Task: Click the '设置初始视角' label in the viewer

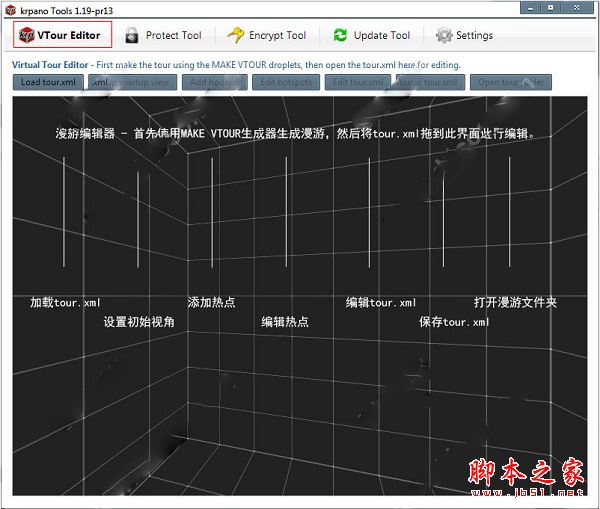Action: click(139, 322)
